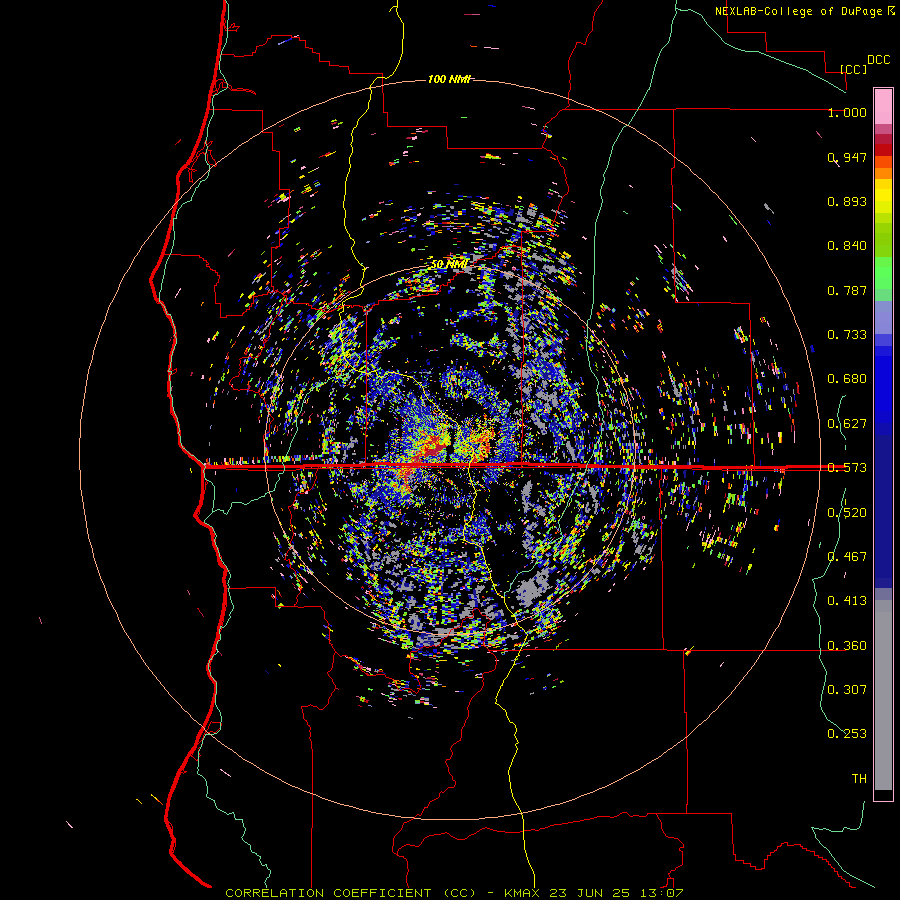
Task: Click the NEXLAB-College of DuPage label
Action: point(799,11)
